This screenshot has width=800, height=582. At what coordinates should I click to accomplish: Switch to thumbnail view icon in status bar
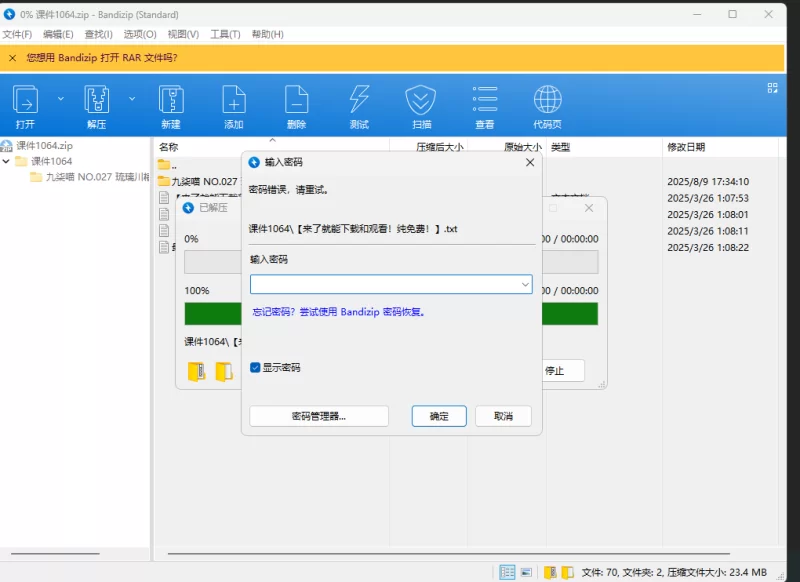(x=526, y=572)
